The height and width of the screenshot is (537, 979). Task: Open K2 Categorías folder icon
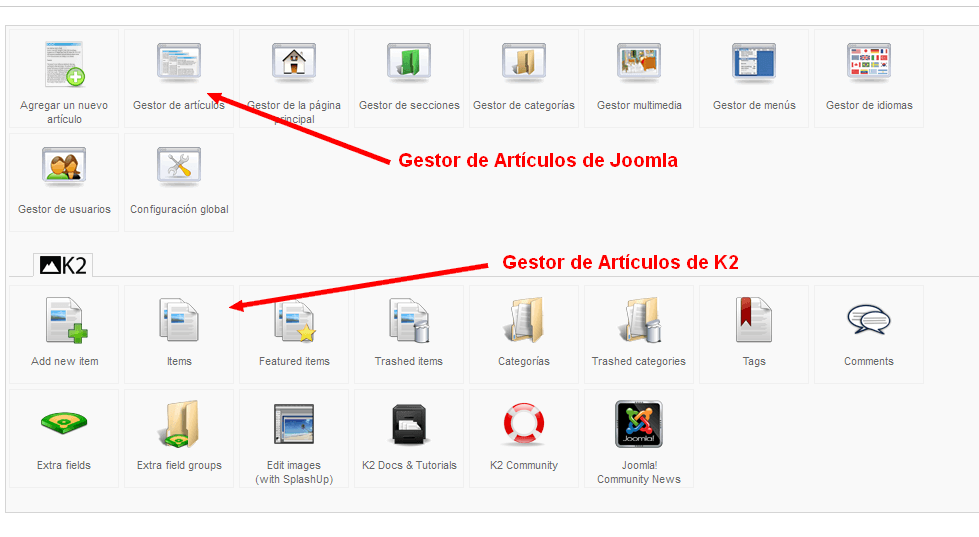point(524,320)
